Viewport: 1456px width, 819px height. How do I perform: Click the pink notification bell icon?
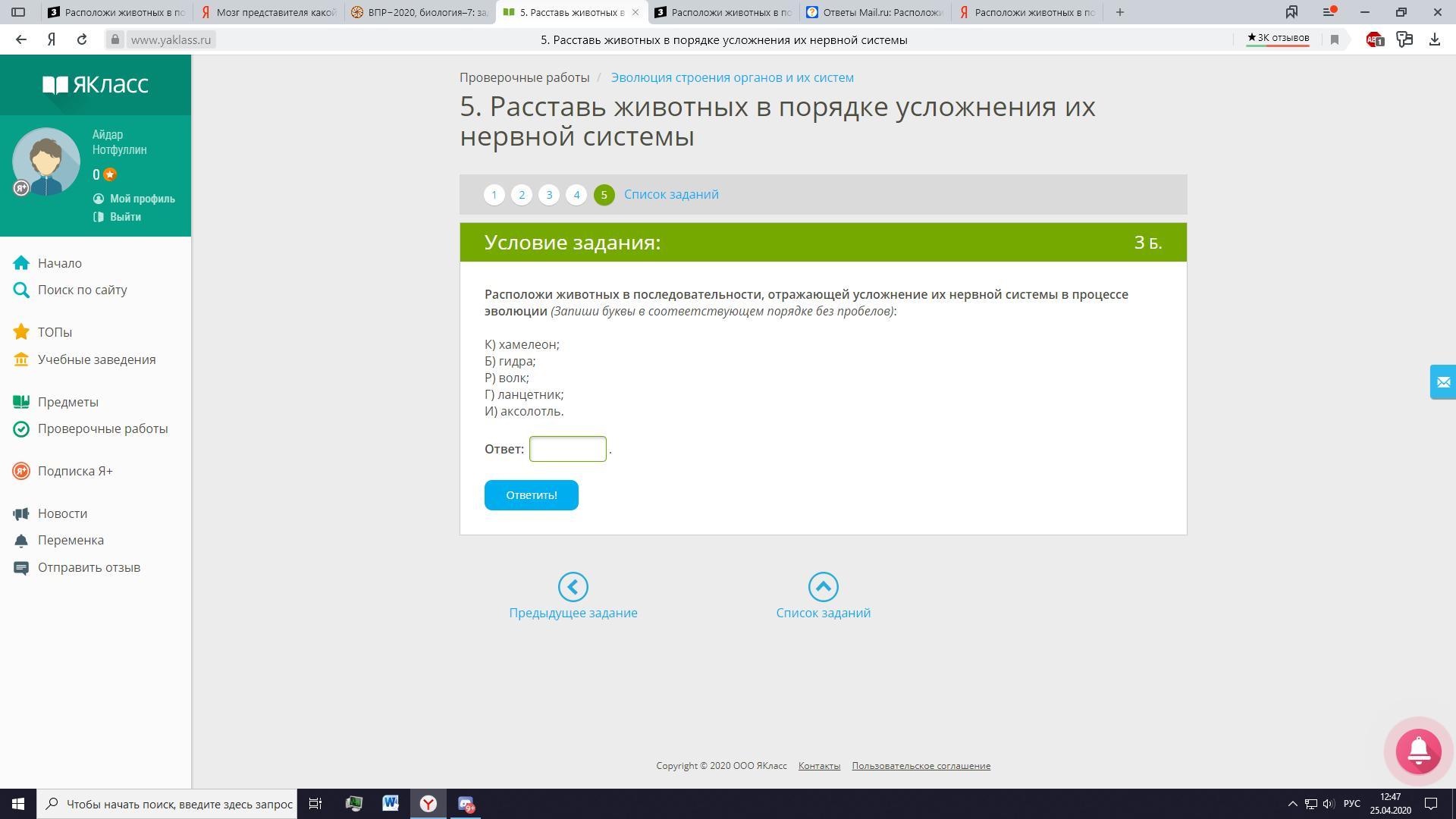[1418, 751]
